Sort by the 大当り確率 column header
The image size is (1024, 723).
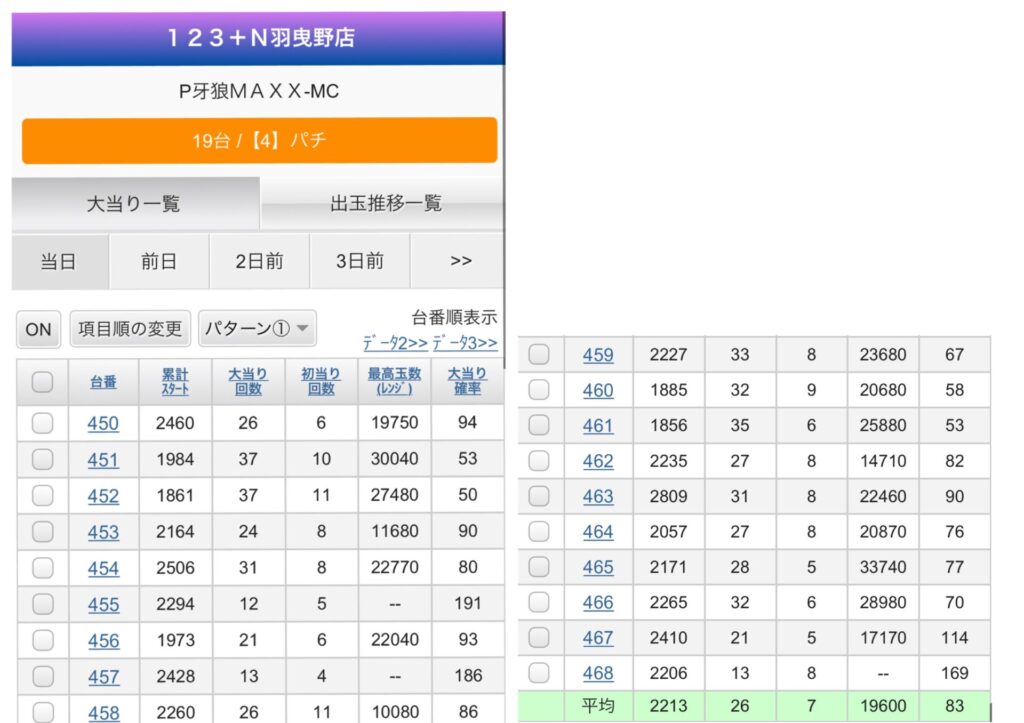pos(467,381)
